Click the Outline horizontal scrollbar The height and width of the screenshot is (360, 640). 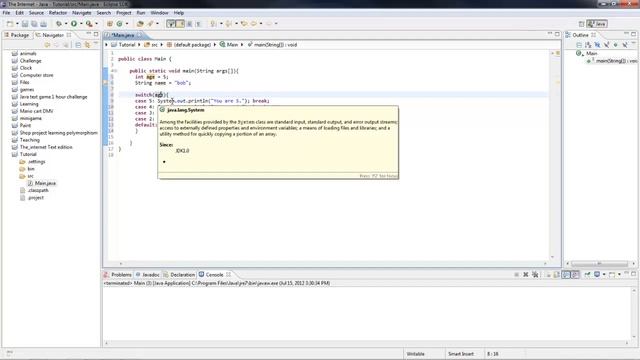coord(600,264)
